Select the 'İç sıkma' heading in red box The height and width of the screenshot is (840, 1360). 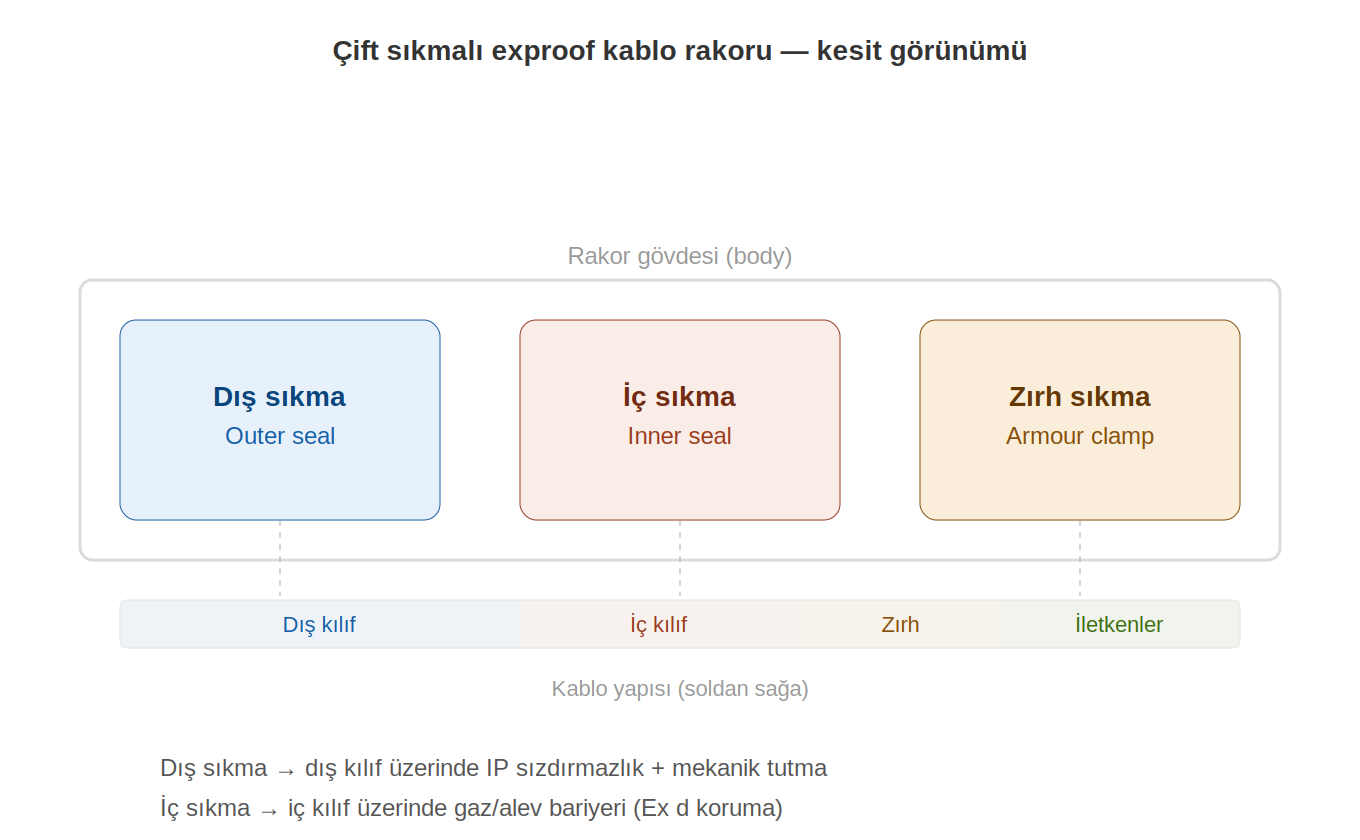[x=679, y=397]
